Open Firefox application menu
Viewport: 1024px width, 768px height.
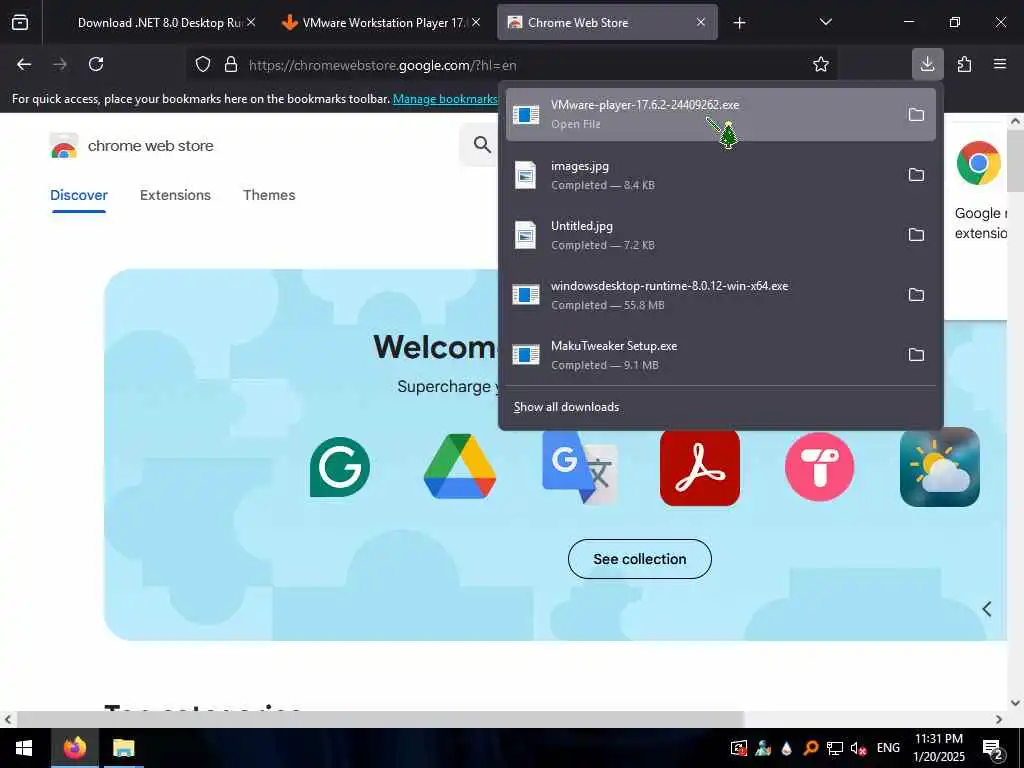pos(1000,64)
